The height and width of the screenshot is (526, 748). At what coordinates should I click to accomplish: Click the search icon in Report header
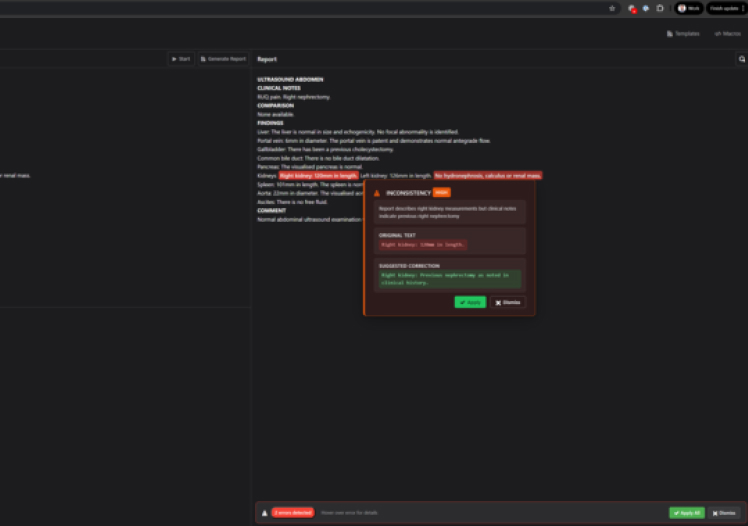coord(741,59)
